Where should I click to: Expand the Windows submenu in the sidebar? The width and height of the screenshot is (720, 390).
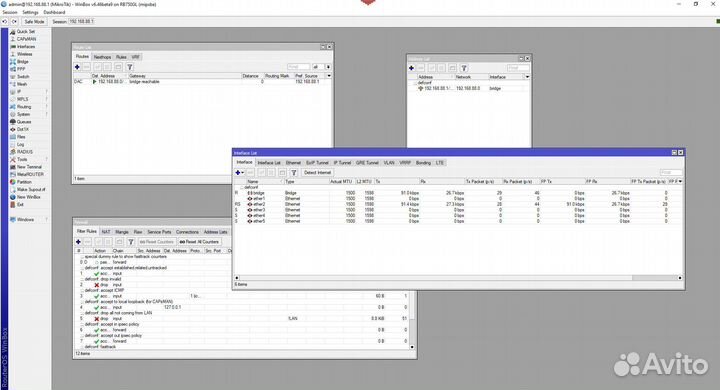point(46,220)
